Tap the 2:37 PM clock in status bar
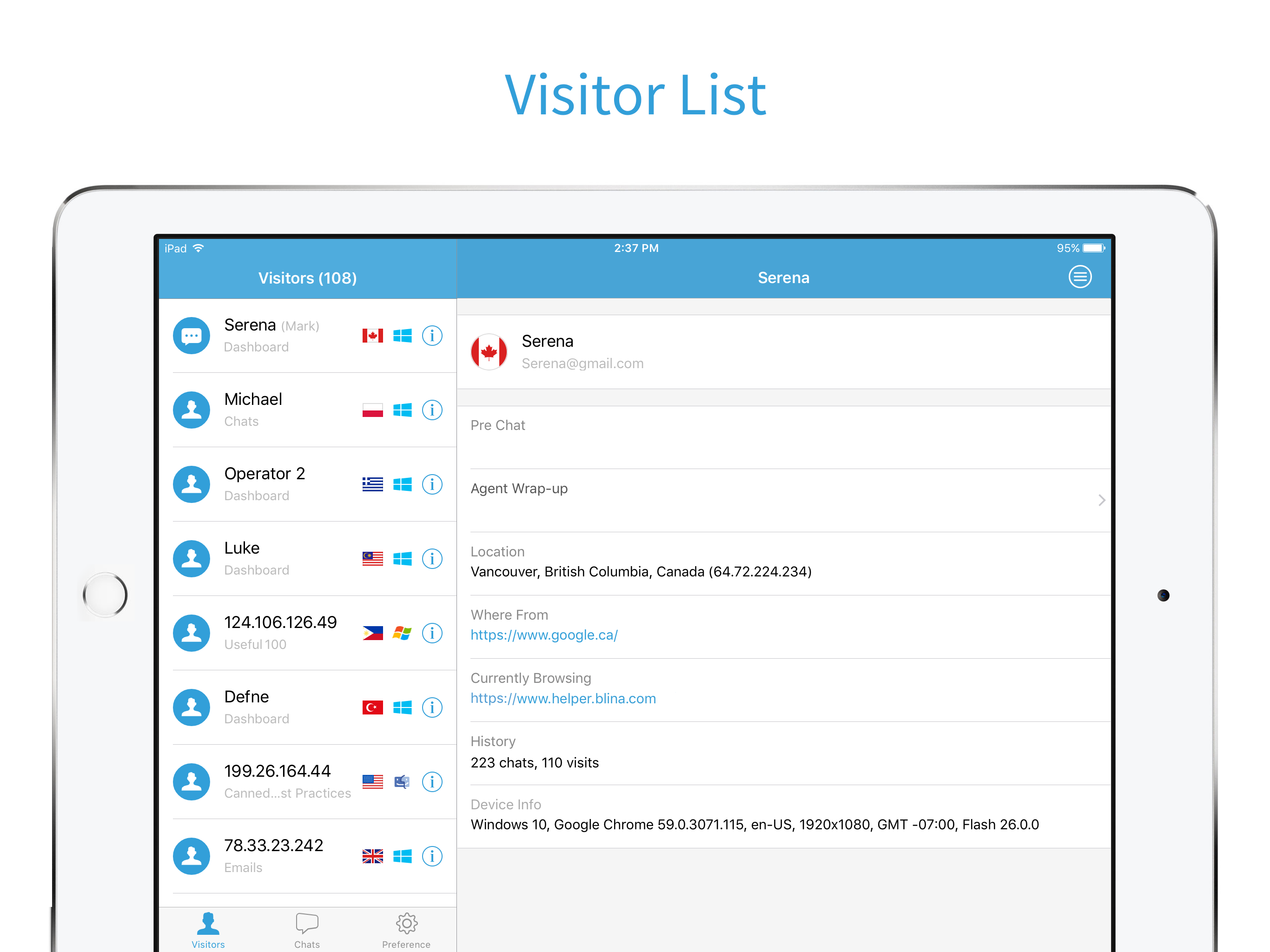Screen dimensions: 1270x952 click(x=636, y=248)
